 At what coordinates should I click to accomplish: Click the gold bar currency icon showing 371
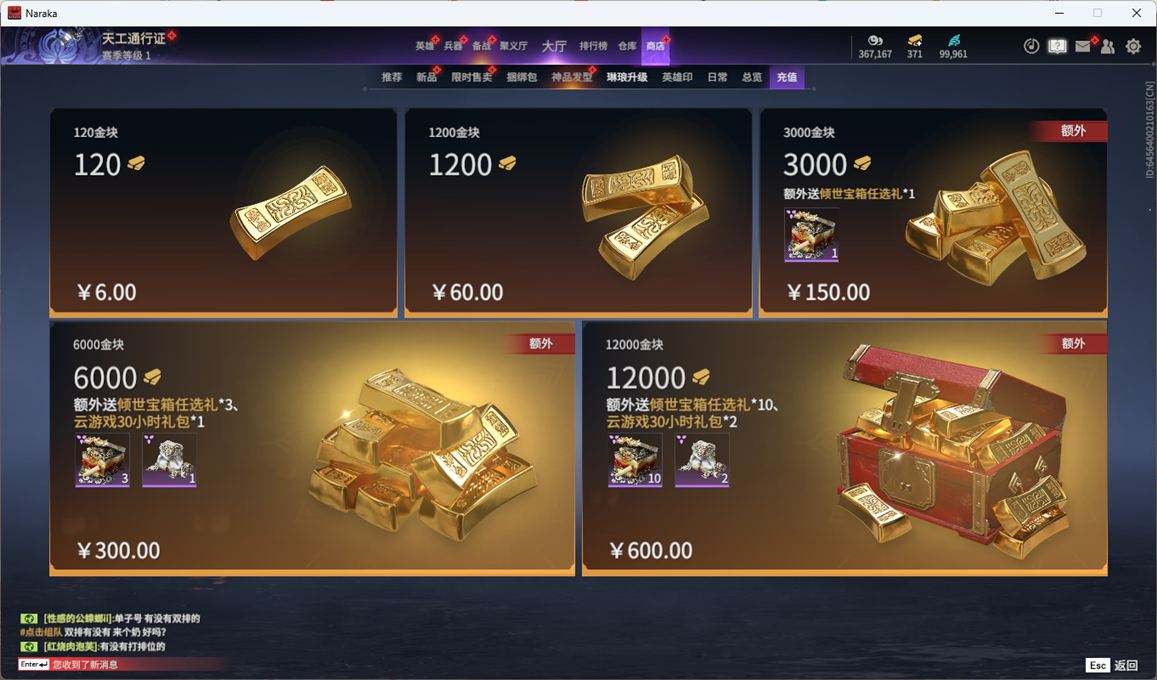point(915,40)
